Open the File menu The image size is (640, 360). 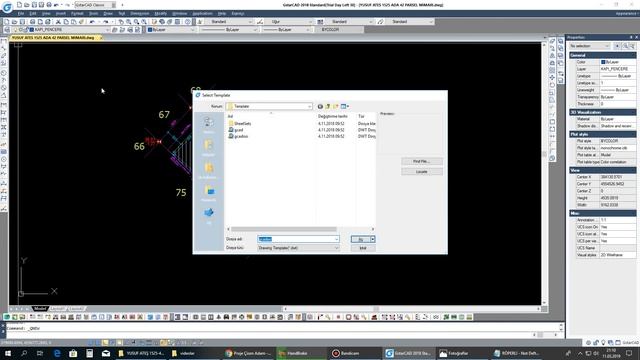pyautogui.click(x=21, y=13)
